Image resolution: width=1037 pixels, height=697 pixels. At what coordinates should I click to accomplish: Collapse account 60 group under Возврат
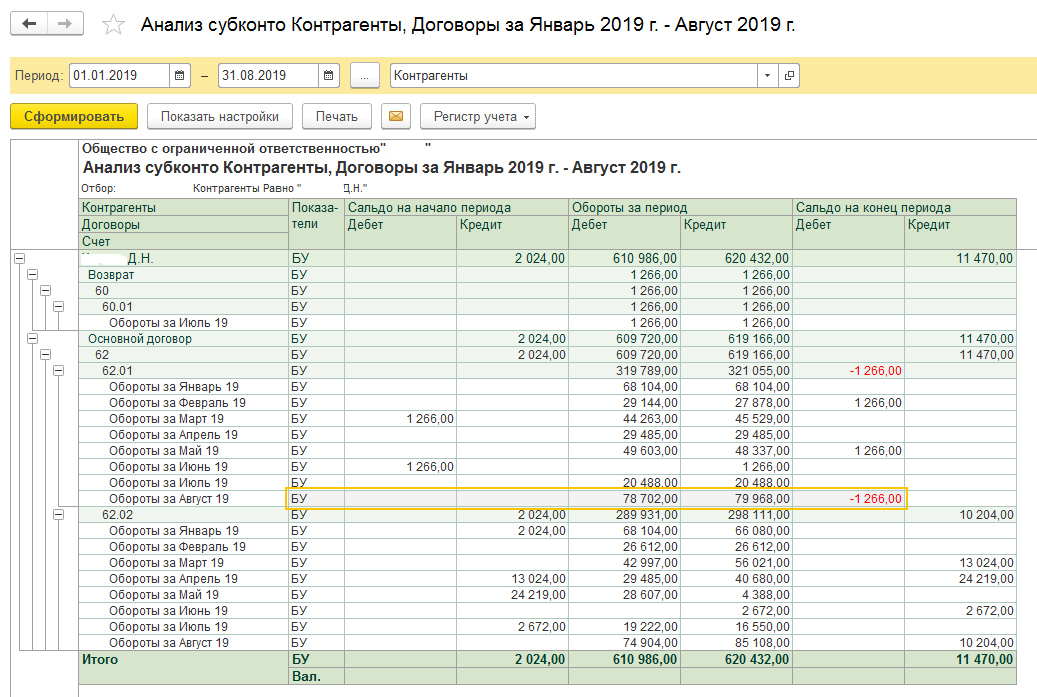coord(45,290)
